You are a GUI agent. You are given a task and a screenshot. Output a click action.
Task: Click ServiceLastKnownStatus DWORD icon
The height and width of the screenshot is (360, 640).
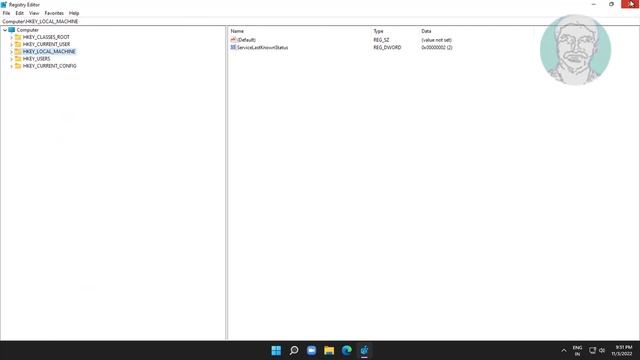click(233, 47)
